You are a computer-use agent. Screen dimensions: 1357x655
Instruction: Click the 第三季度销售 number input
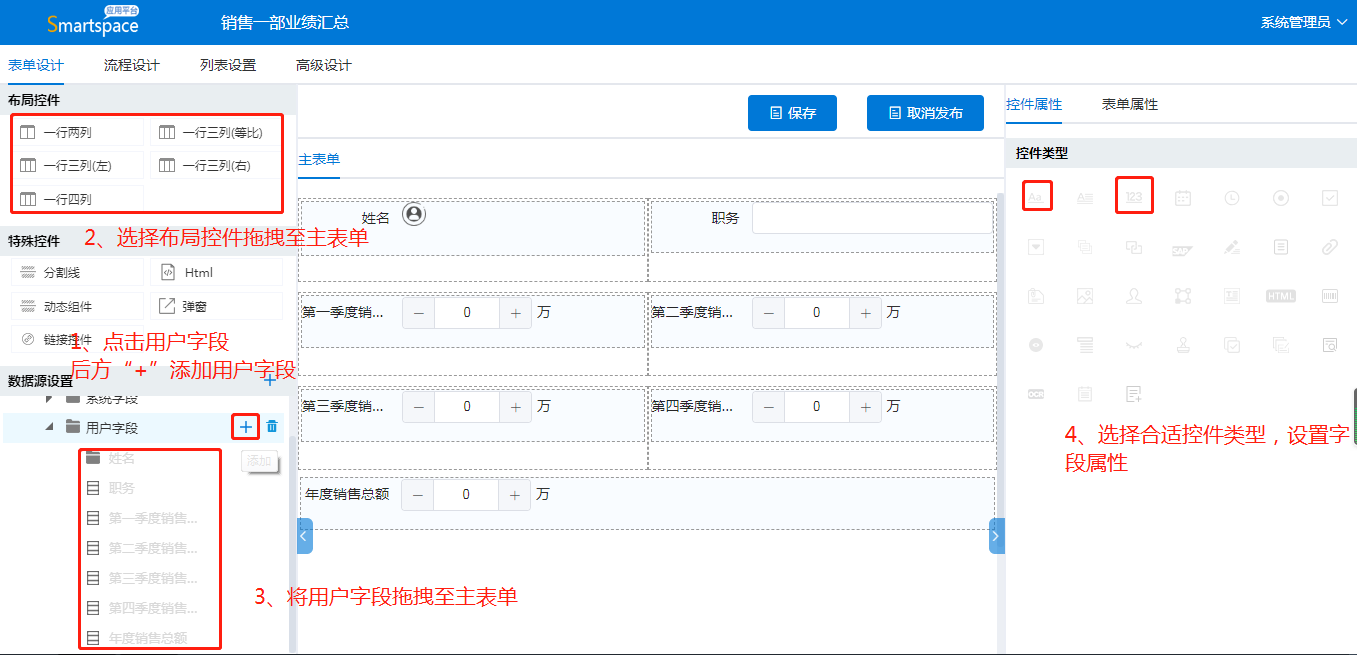[467, 407]
